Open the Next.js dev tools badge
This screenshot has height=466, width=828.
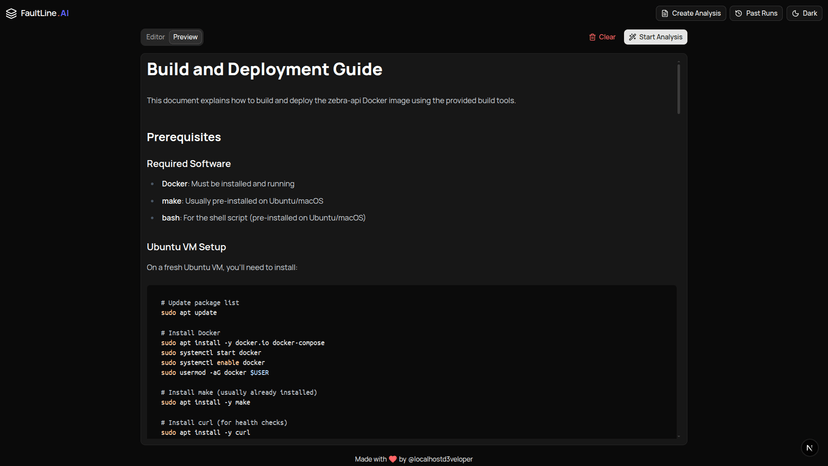809,447
